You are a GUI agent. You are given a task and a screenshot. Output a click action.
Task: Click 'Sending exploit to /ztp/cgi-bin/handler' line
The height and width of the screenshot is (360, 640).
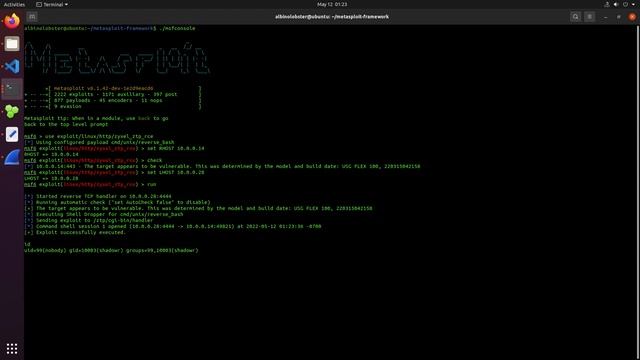click(x=89, y=220)
